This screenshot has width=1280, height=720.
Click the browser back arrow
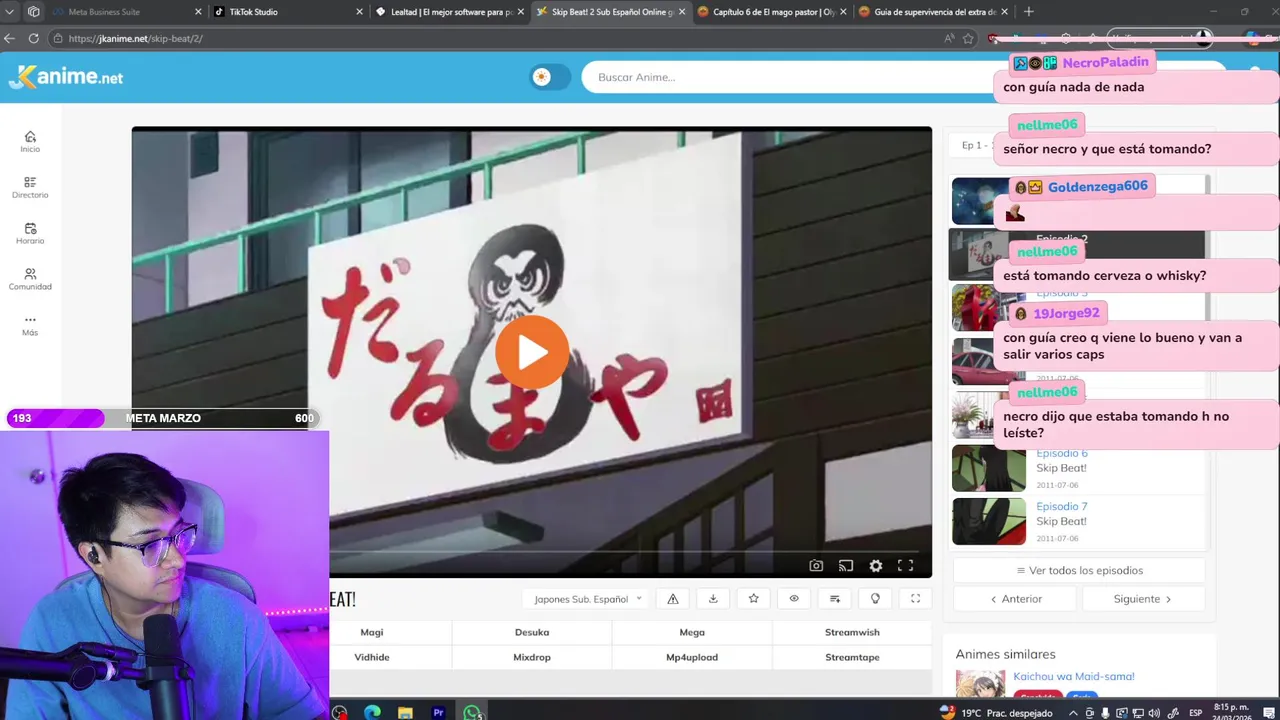point(10,38)
